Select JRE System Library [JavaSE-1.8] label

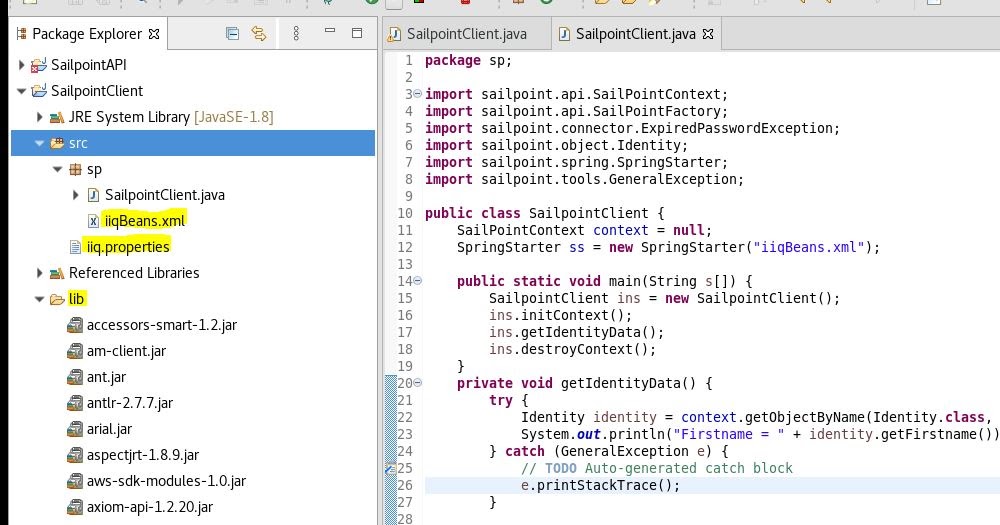click(171, 117)
